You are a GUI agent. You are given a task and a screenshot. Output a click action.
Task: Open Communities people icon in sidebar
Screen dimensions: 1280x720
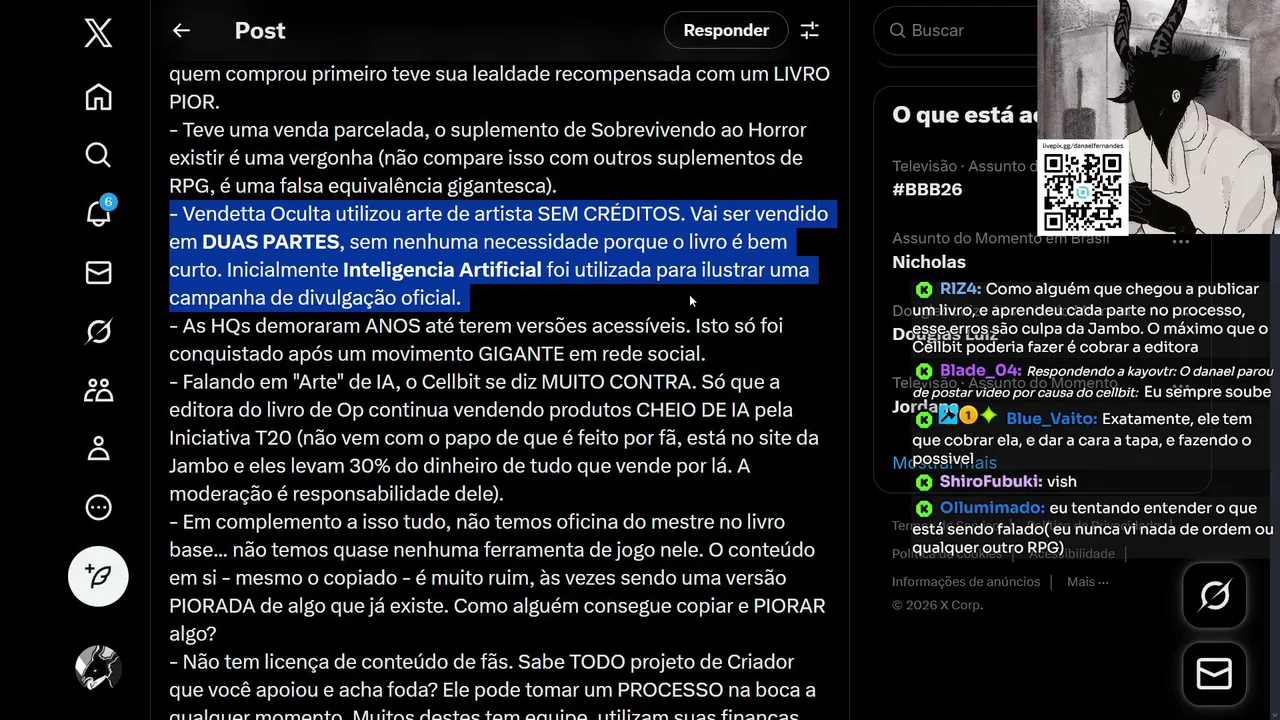tap(98, 390)
